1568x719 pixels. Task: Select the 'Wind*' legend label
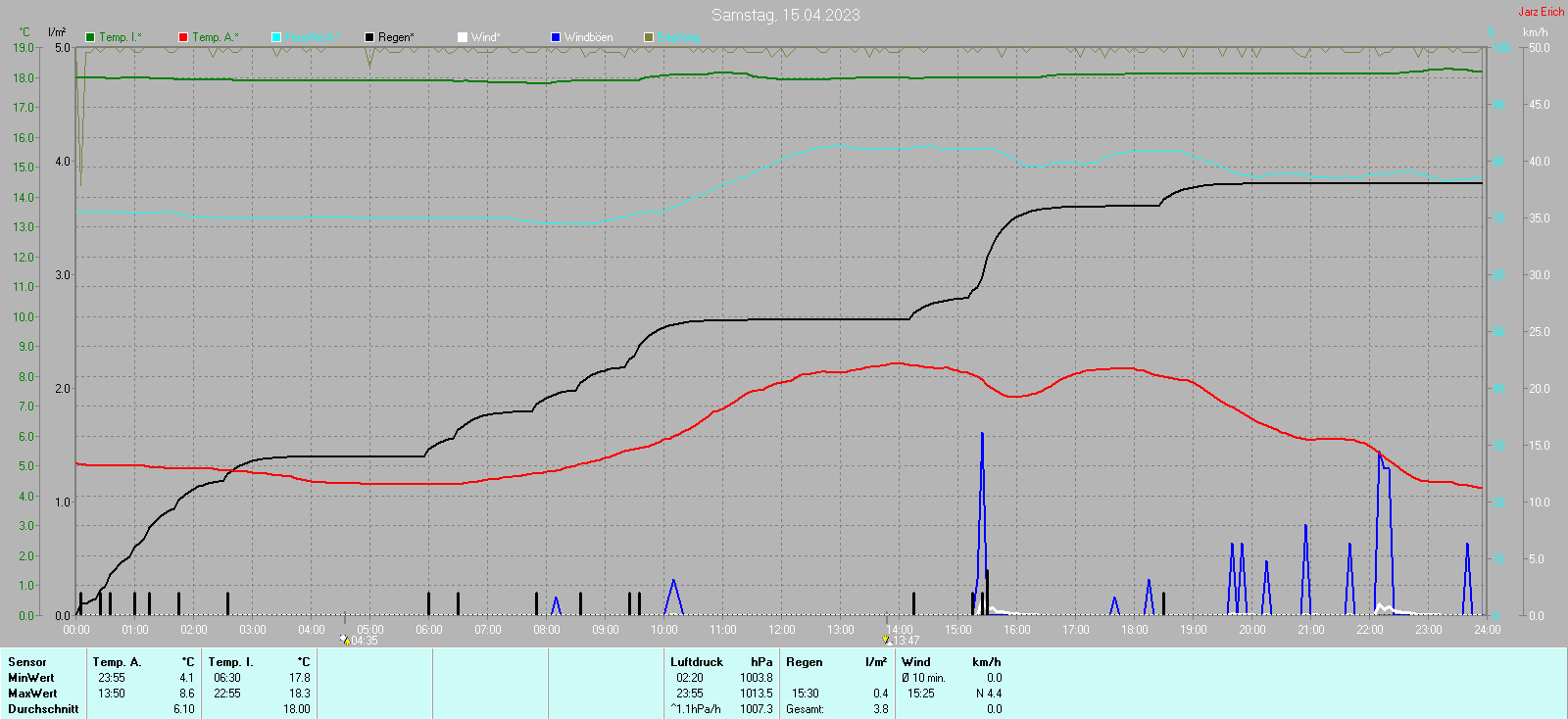point(485,37)
